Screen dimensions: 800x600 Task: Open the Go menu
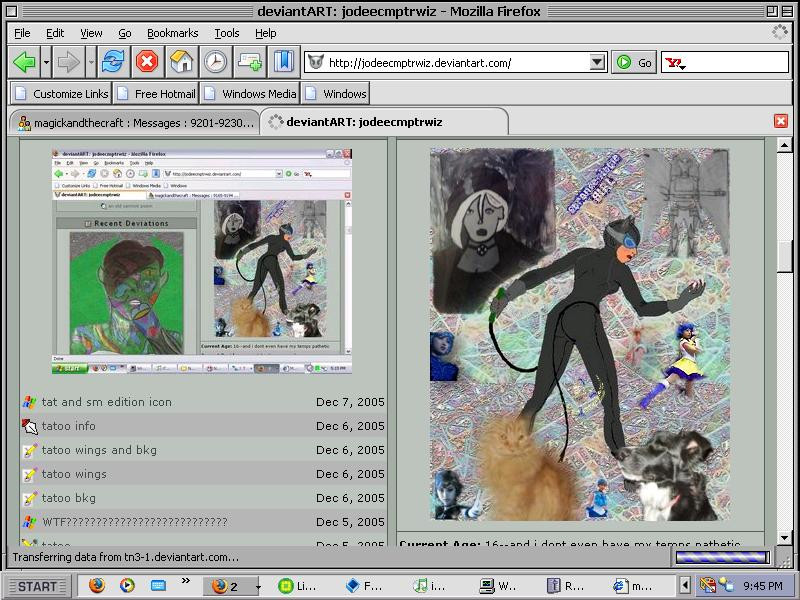tap(125, 33)
